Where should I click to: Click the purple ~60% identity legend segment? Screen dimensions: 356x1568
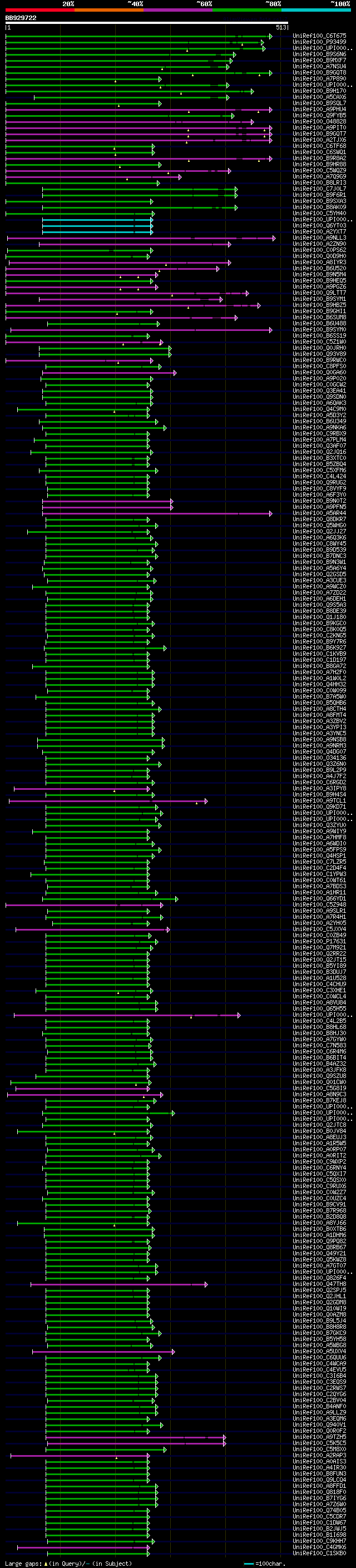click(x=177, y=10)
